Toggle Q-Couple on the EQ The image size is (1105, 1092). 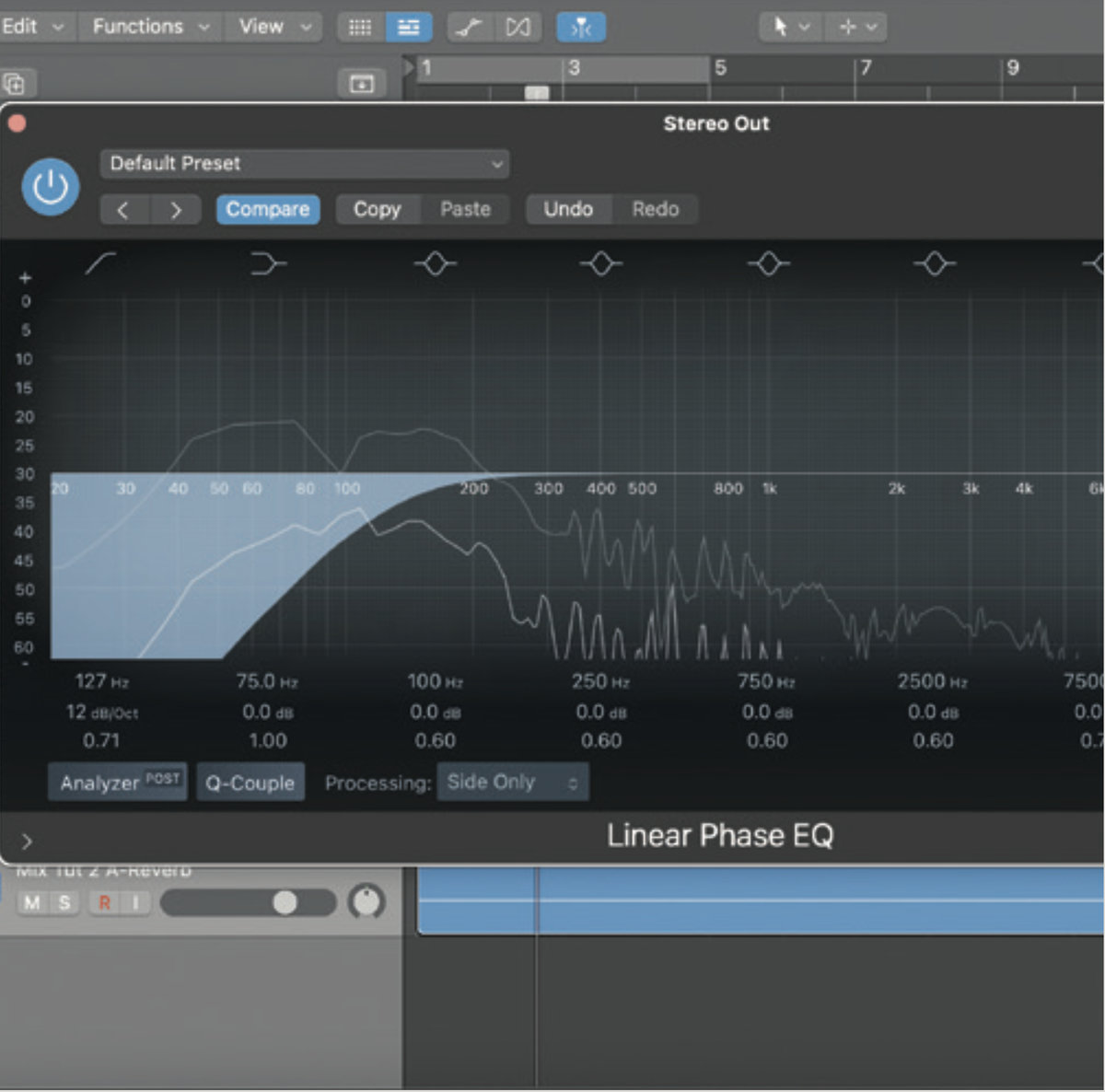(x=250, y=782)
